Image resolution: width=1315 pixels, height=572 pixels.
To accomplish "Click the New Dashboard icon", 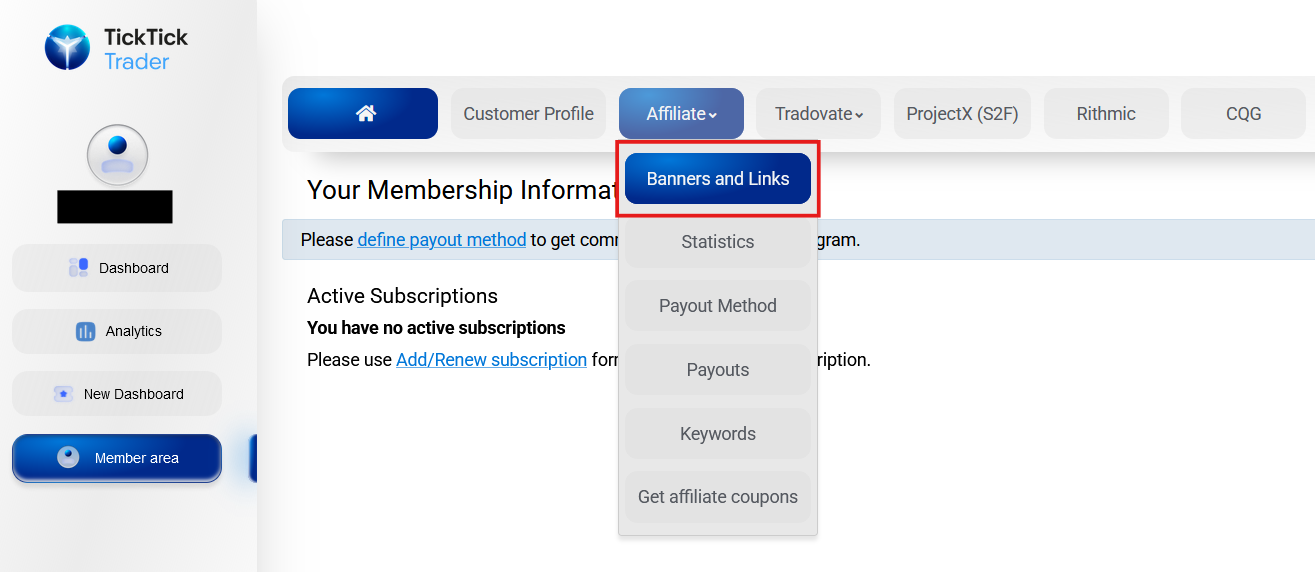I will pos(64,394).
